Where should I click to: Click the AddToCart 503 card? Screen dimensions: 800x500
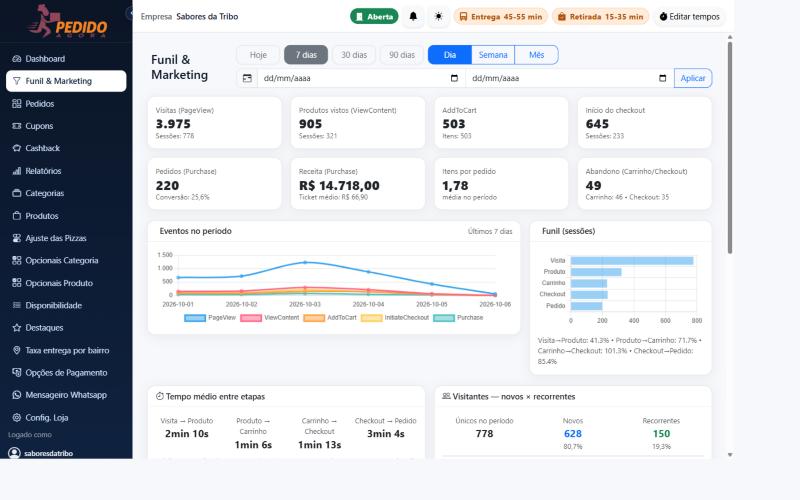pyautogui.click(x=501, y=122)
